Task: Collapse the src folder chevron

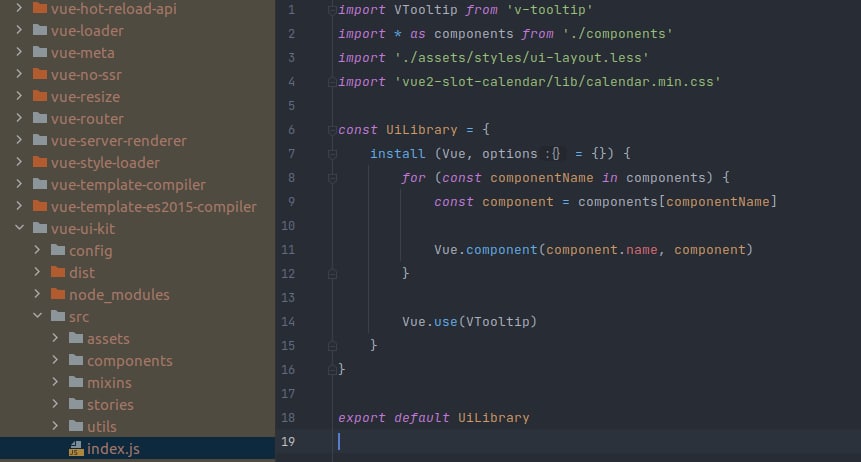Action: point(37,315)
